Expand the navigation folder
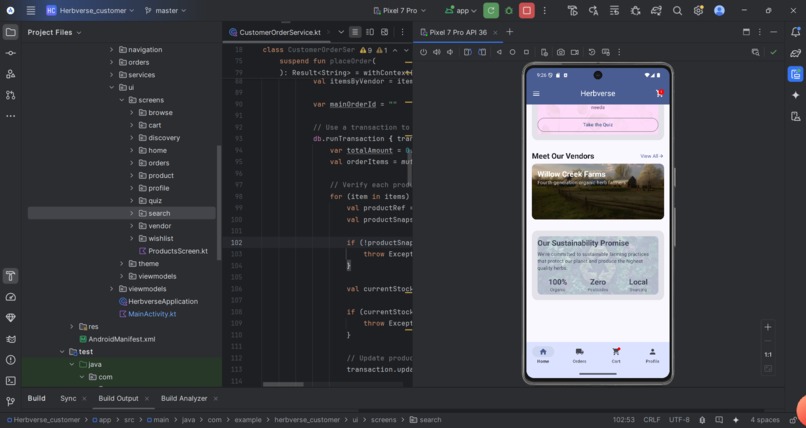This screenshot has height=428, width=806. coord(112,50)
